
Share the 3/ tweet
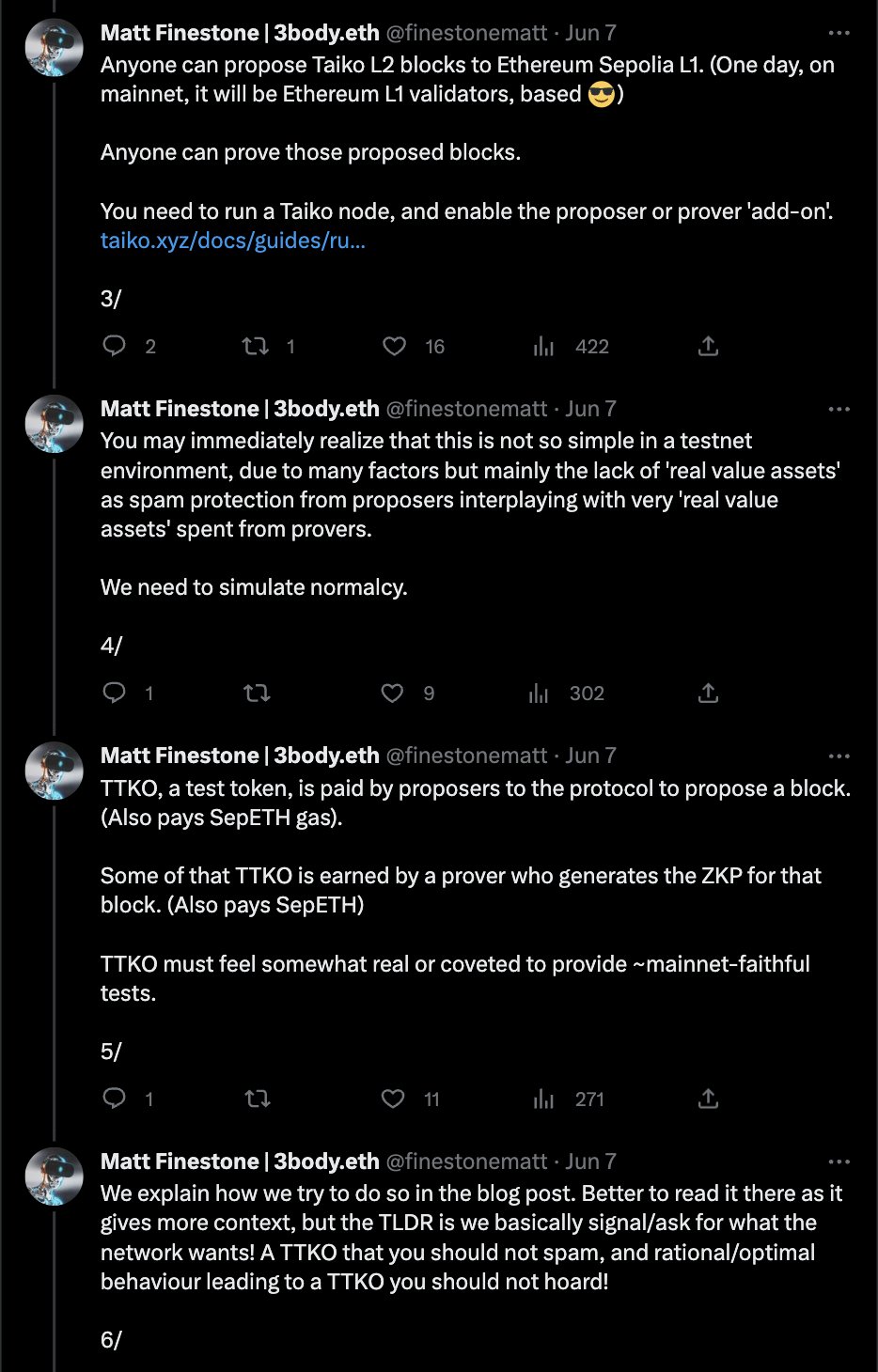click(709, 347)
